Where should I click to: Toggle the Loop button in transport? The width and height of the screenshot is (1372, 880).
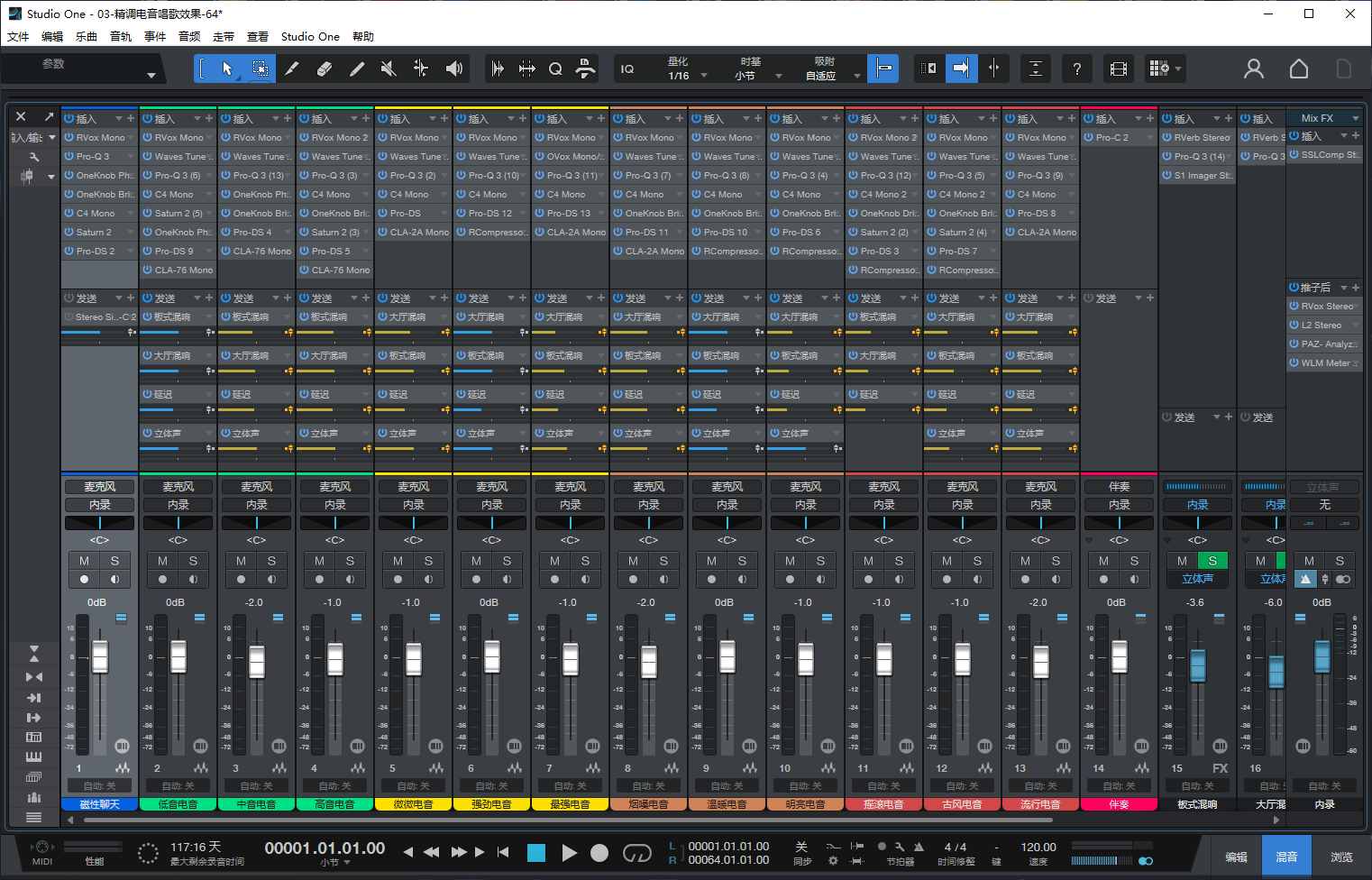[x=636, y=853]
